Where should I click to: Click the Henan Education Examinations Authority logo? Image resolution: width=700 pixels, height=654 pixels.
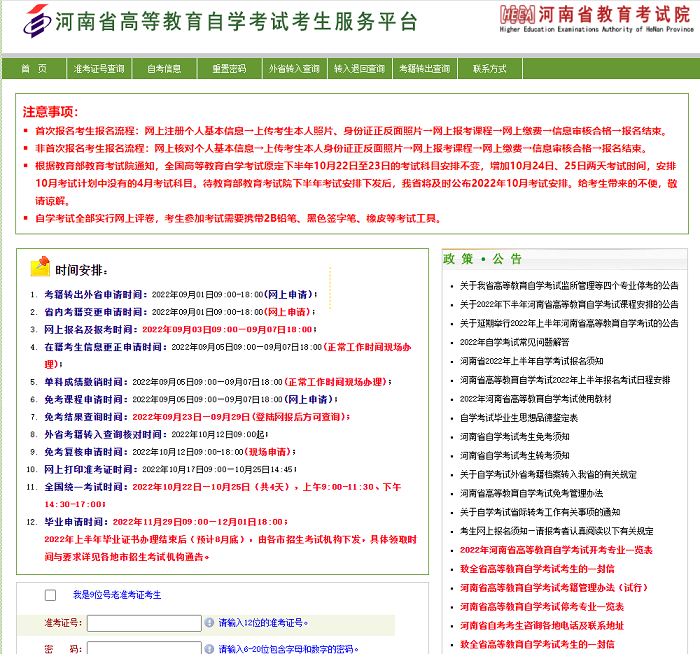point(517,14)
